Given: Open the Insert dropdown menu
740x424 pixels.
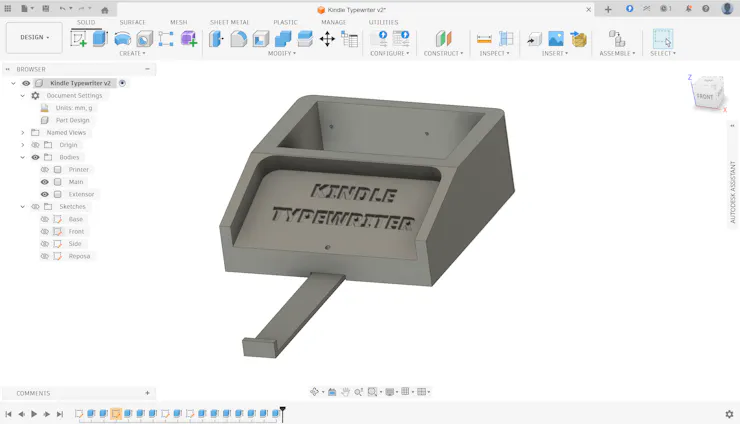Looking at the screenshot, I should pos(555,53).
